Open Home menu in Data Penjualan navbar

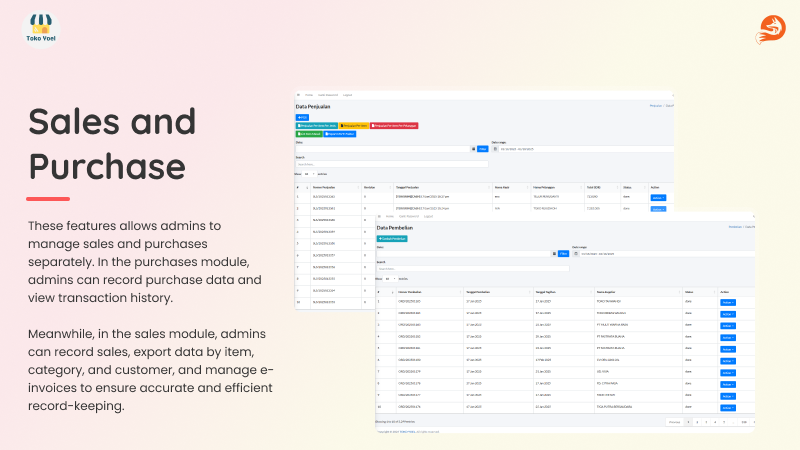(x=310, y=94)
